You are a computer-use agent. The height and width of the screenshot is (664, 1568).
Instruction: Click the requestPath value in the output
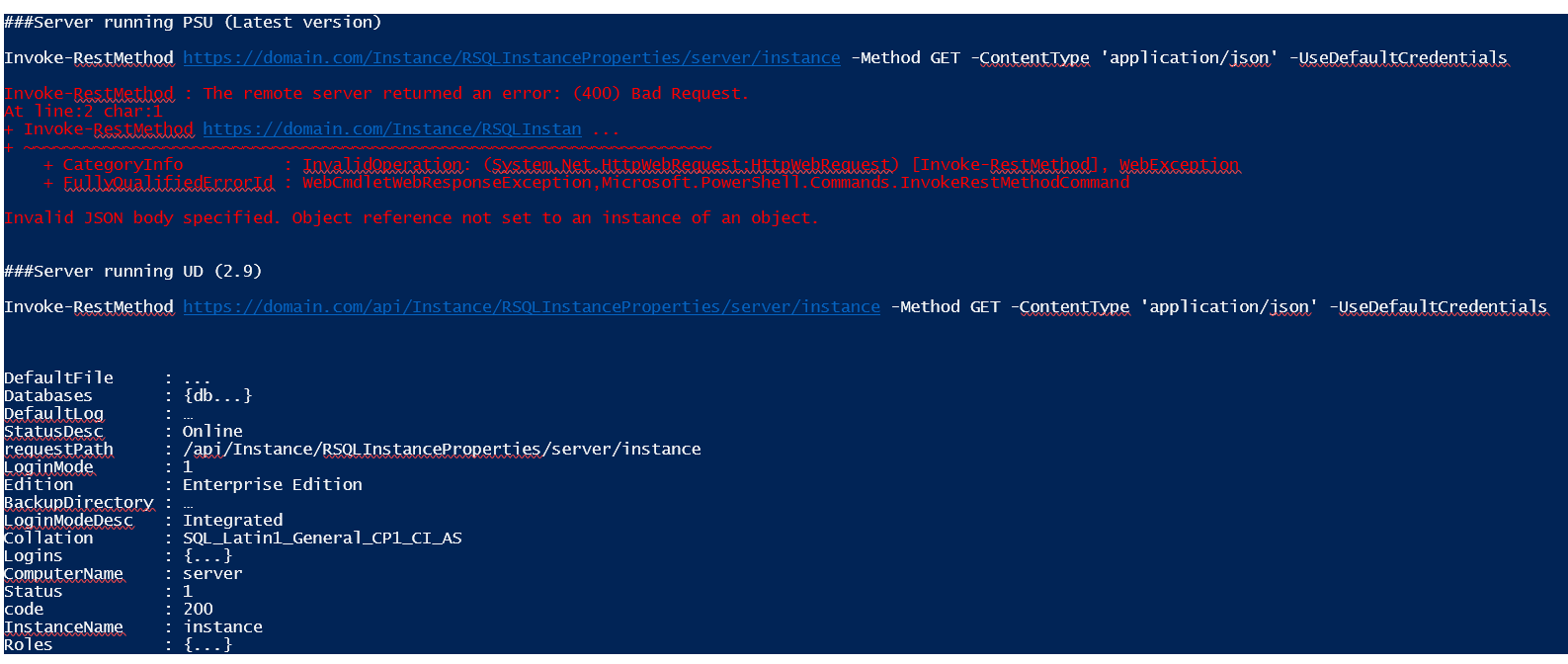pos(442,449)
